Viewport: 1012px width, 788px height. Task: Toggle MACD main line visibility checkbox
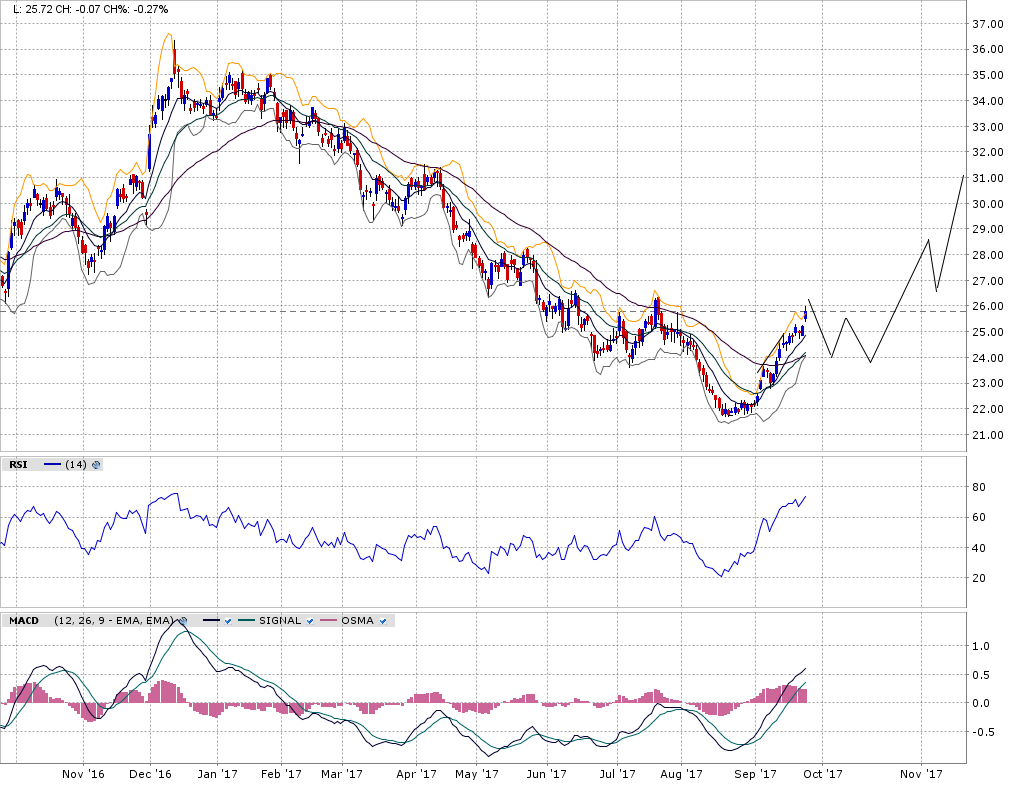click(228, 621)
